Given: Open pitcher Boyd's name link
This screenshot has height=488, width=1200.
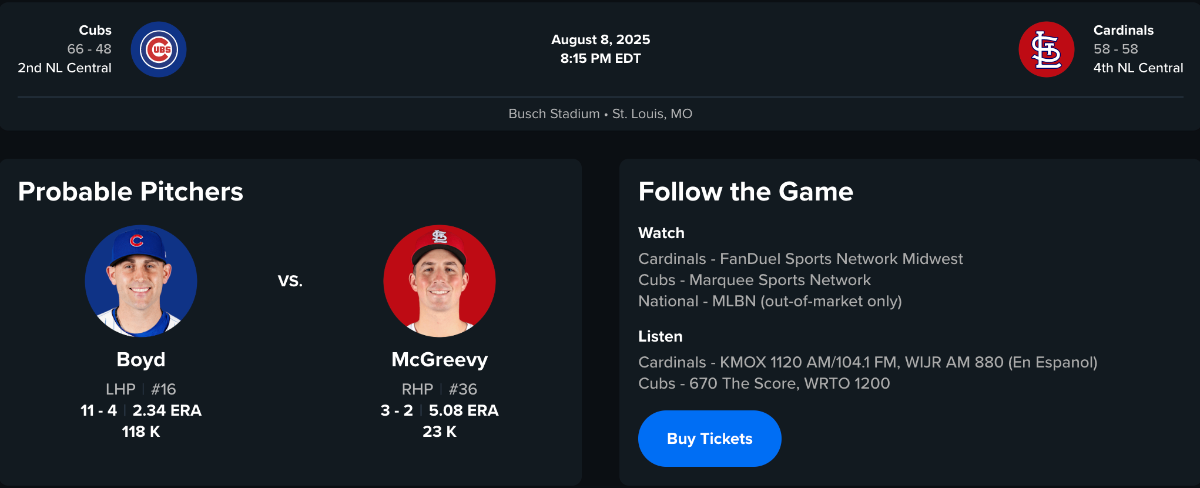Looking at the screenshot, I should tap(141, 360).
